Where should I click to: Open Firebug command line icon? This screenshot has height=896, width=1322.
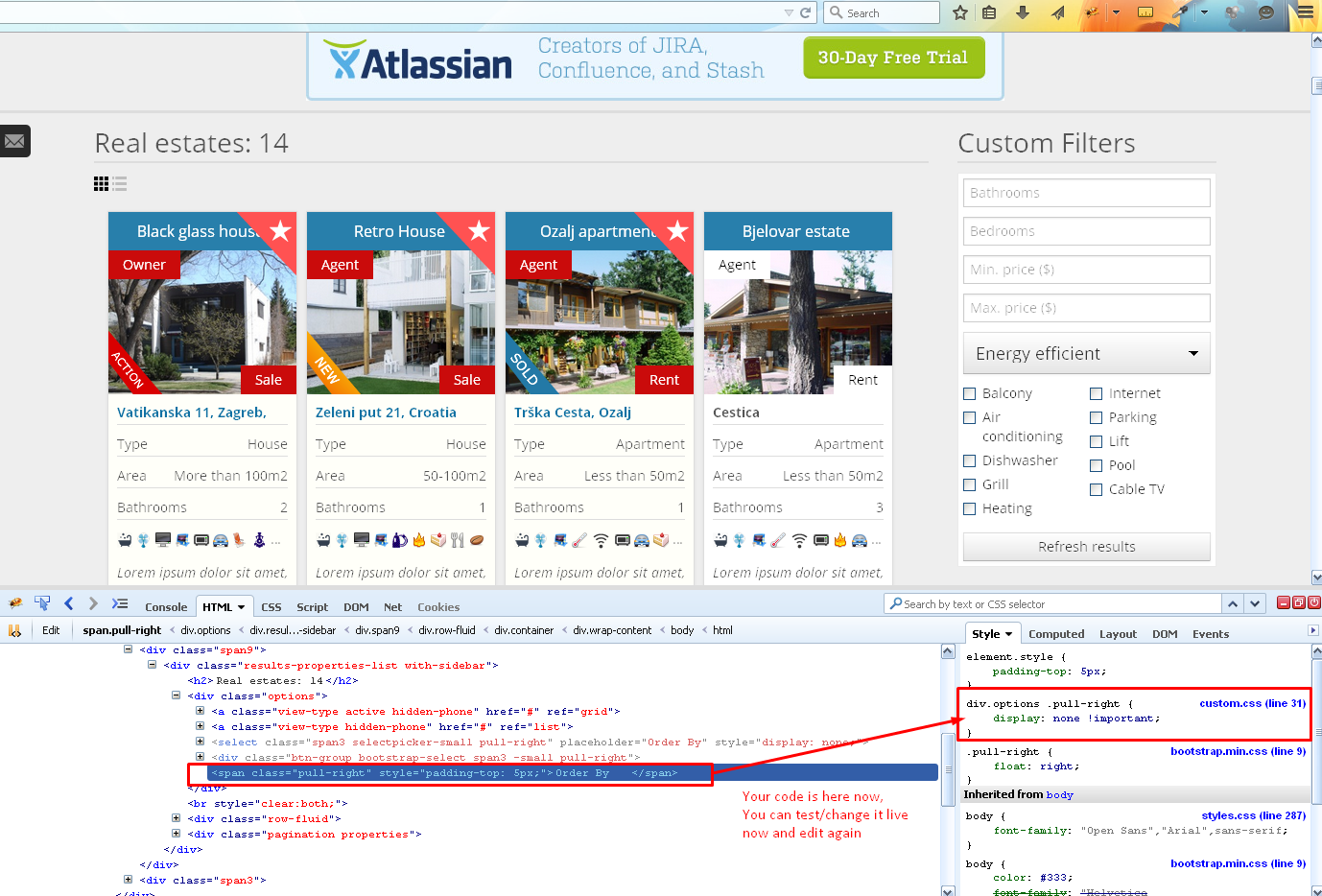click(x=120, y=603)
